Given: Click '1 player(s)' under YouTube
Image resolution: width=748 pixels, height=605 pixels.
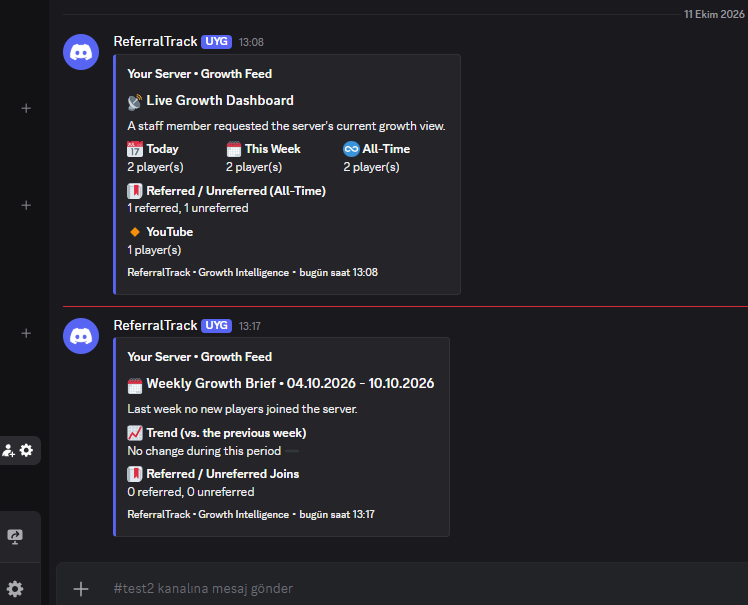Looking at the screenshot, I should click(x=154, y=250).
